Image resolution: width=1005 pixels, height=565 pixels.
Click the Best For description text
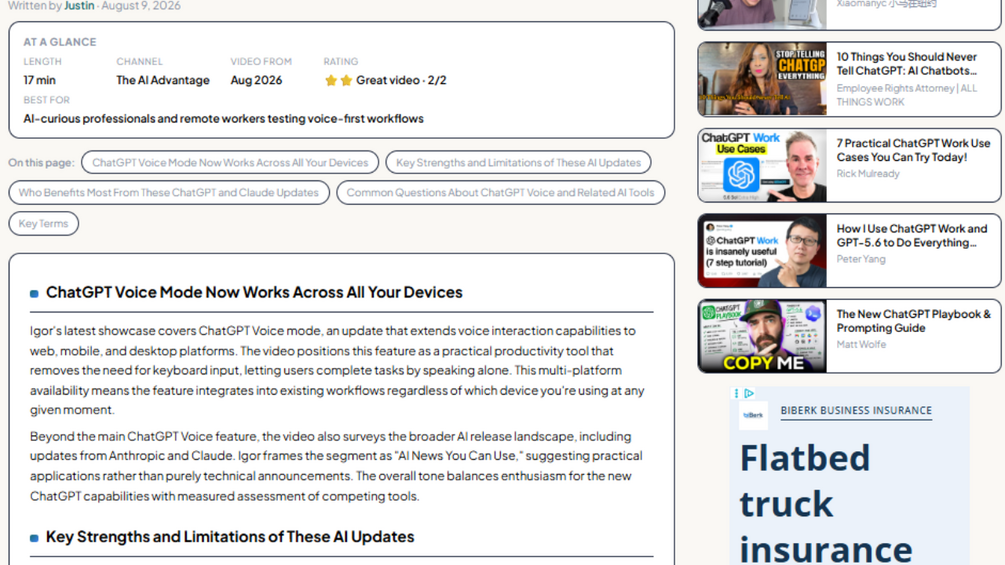coord(224,119)
